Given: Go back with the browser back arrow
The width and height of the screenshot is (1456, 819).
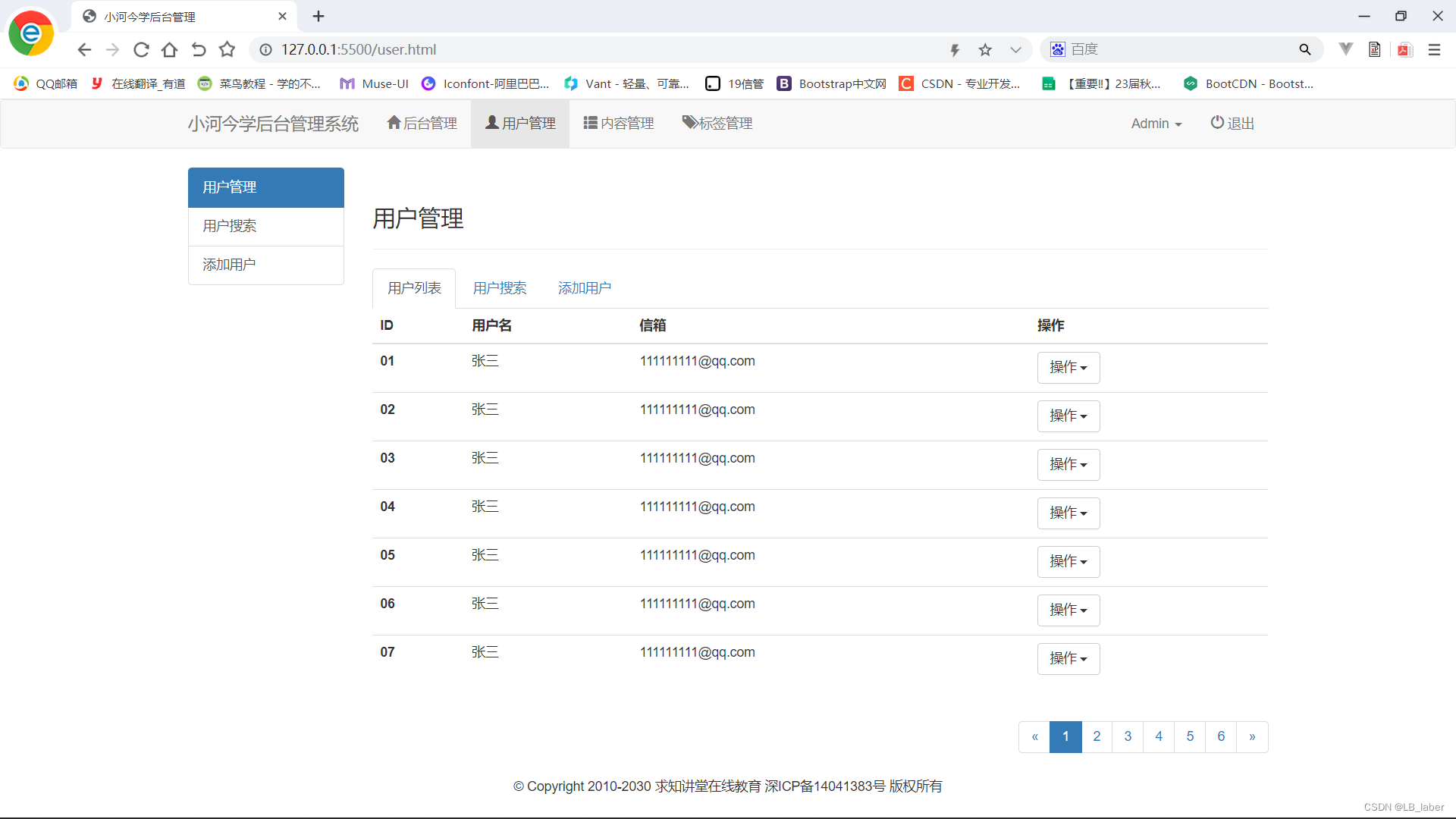Looking at the screenshot, I should pyautogui.click(x=84, y=49).
